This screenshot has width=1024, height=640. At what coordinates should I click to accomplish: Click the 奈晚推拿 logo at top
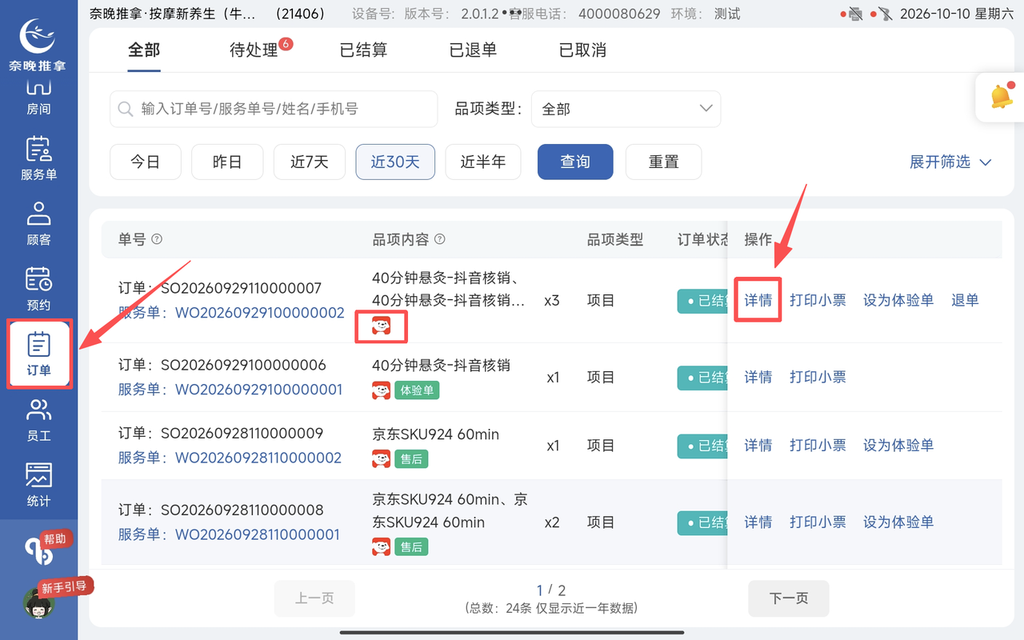point(37,43)
